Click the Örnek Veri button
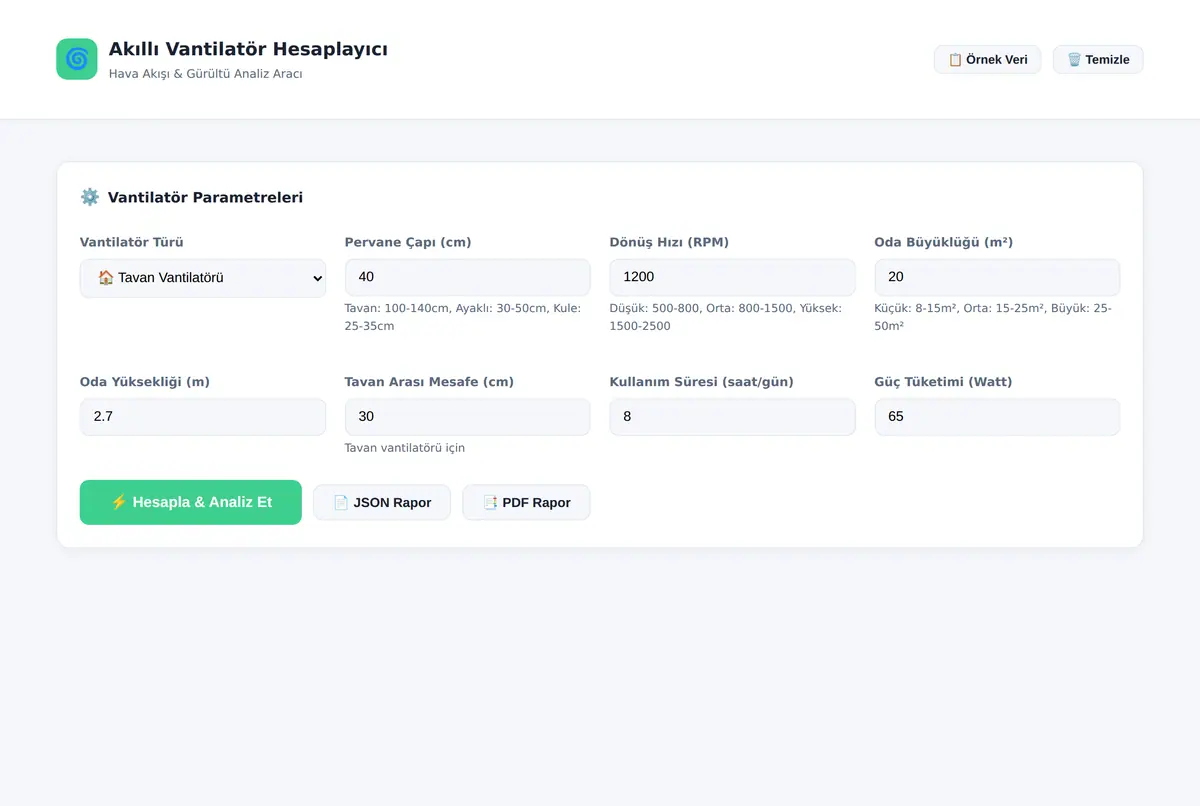The height and width of the screenshot is (806, 1200). [x=987, y=59]
